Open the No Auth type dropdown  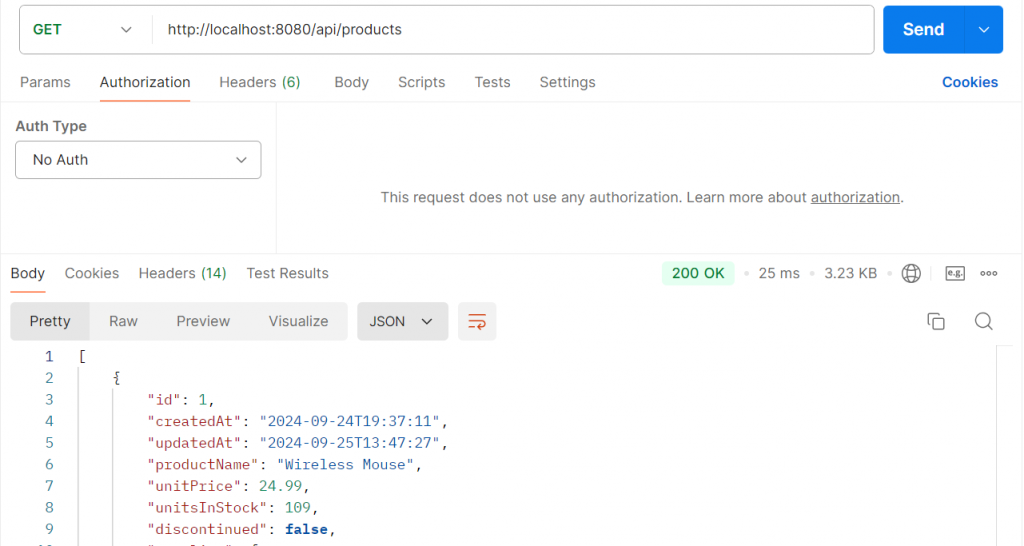[x=138, y=160]
